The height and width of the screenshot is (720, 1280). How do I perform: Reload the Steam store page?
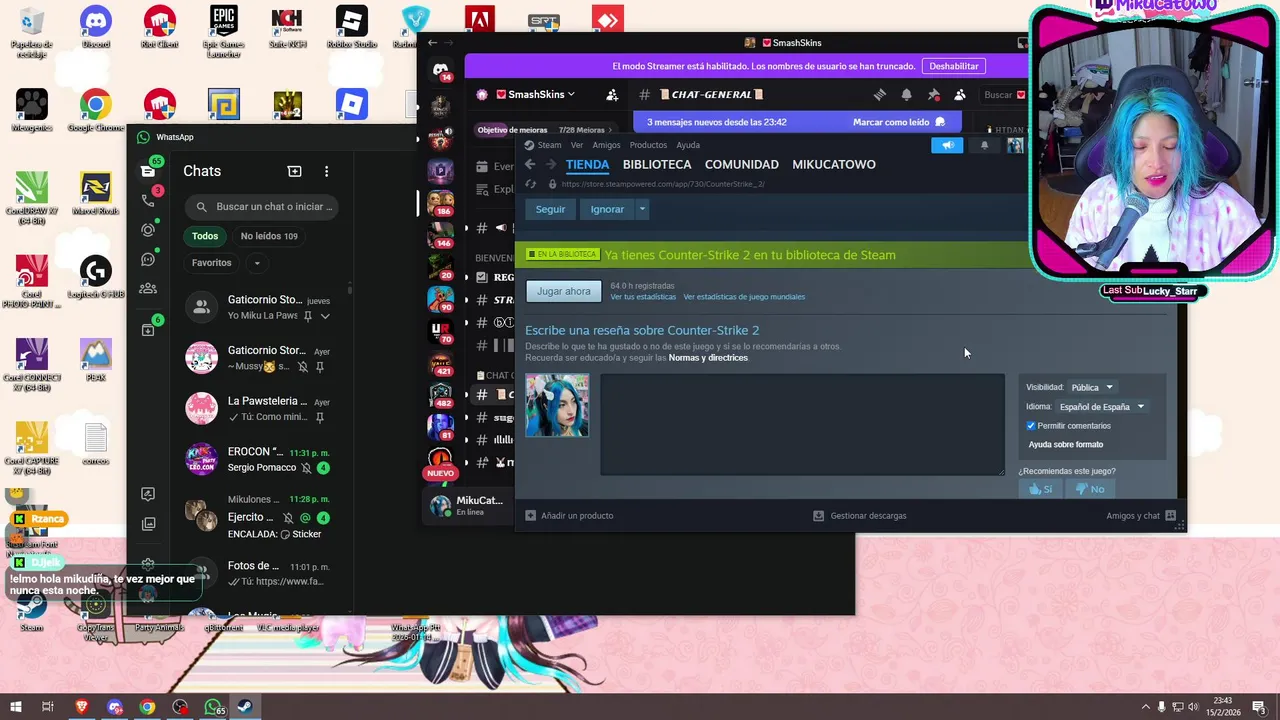(531, 184)
